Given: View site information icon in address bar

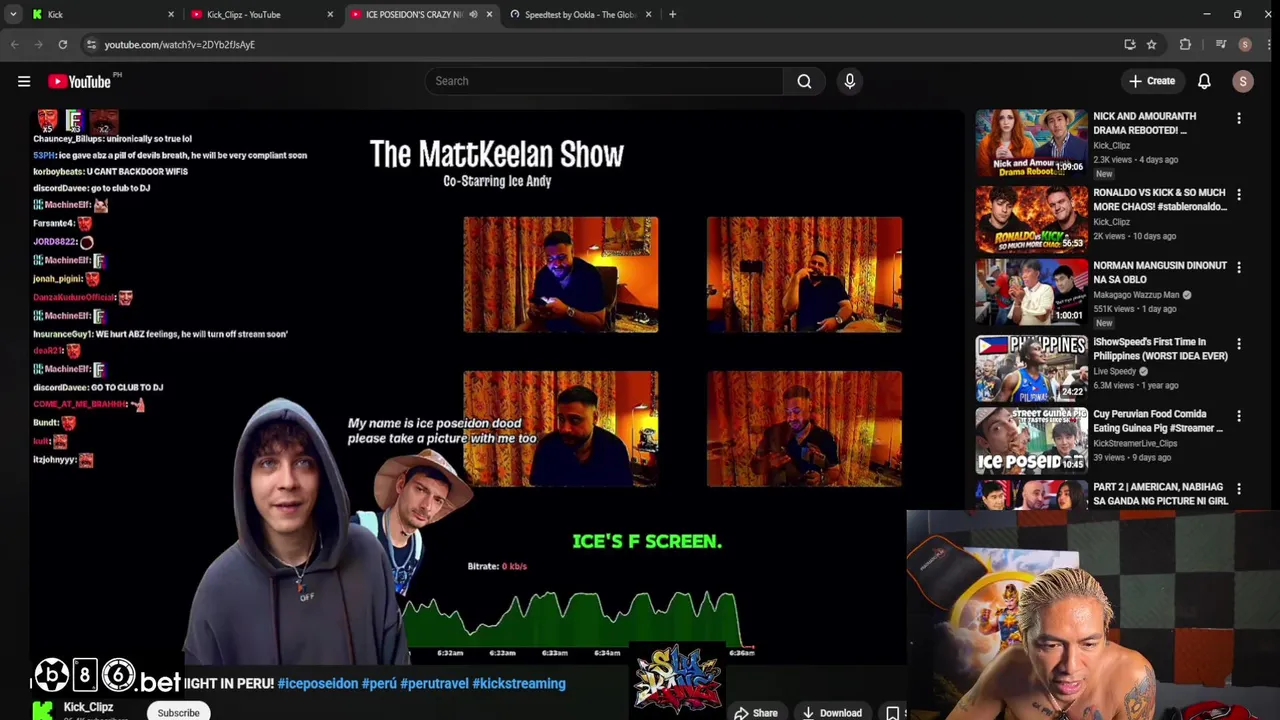Looking at the screenshot, I should coord(91,44).
